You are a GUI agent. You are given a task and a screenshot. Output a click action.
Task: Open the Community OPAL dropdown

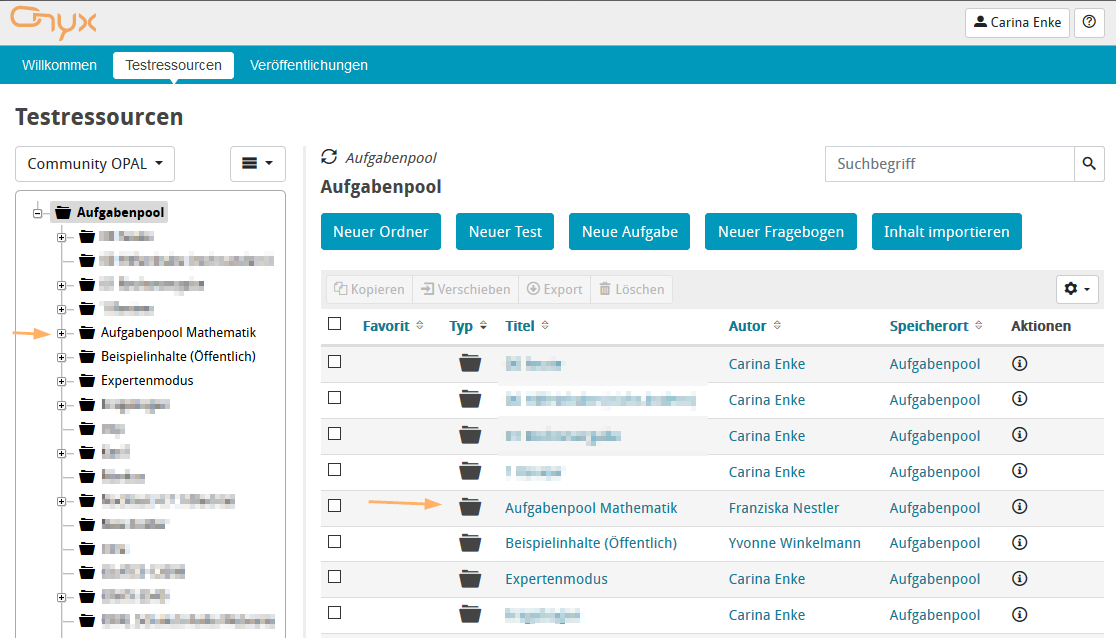[x=95, y=164]
